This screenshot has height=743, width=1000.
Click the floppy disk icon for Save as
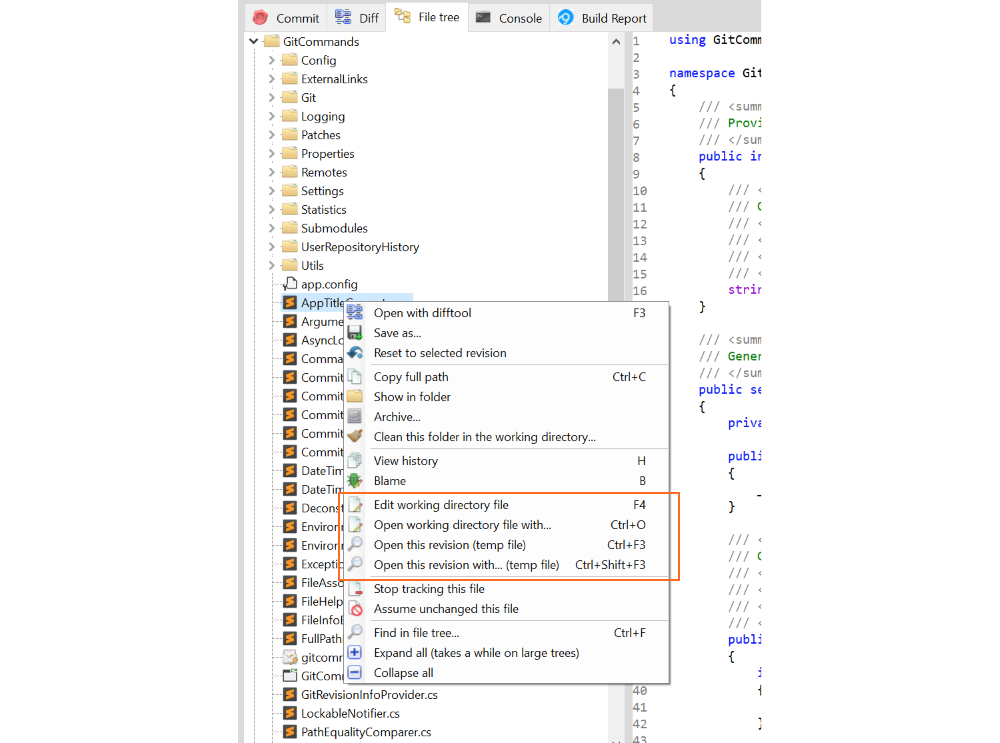point(355,332)
